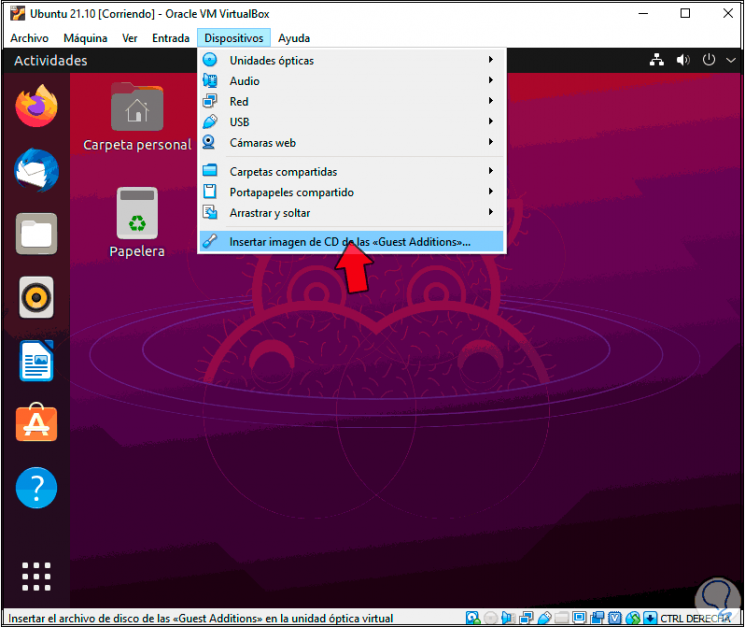The width and height of the screenshot is (745, 627).
Task: Click display monitor status bar icon
Action: click(579, 618)
